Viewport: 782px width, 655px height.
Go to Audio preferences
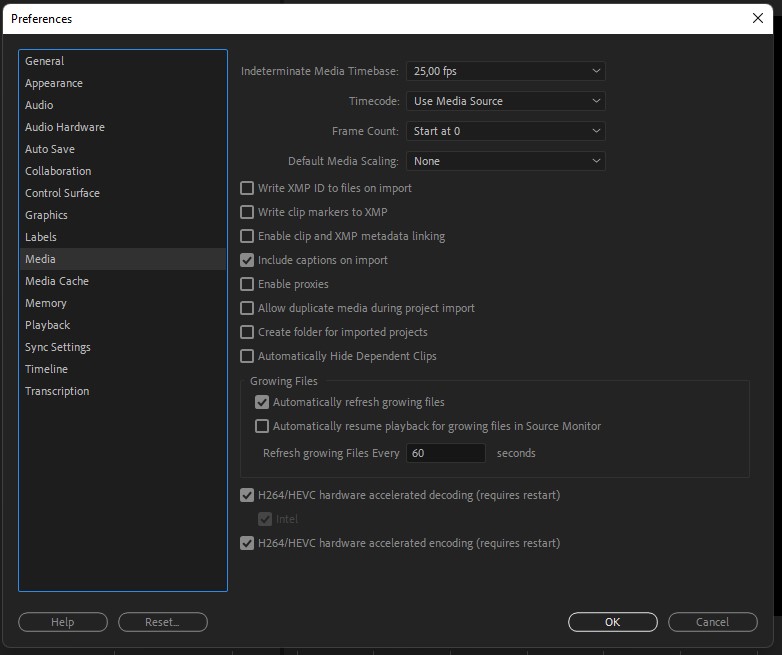pos(122,105)
